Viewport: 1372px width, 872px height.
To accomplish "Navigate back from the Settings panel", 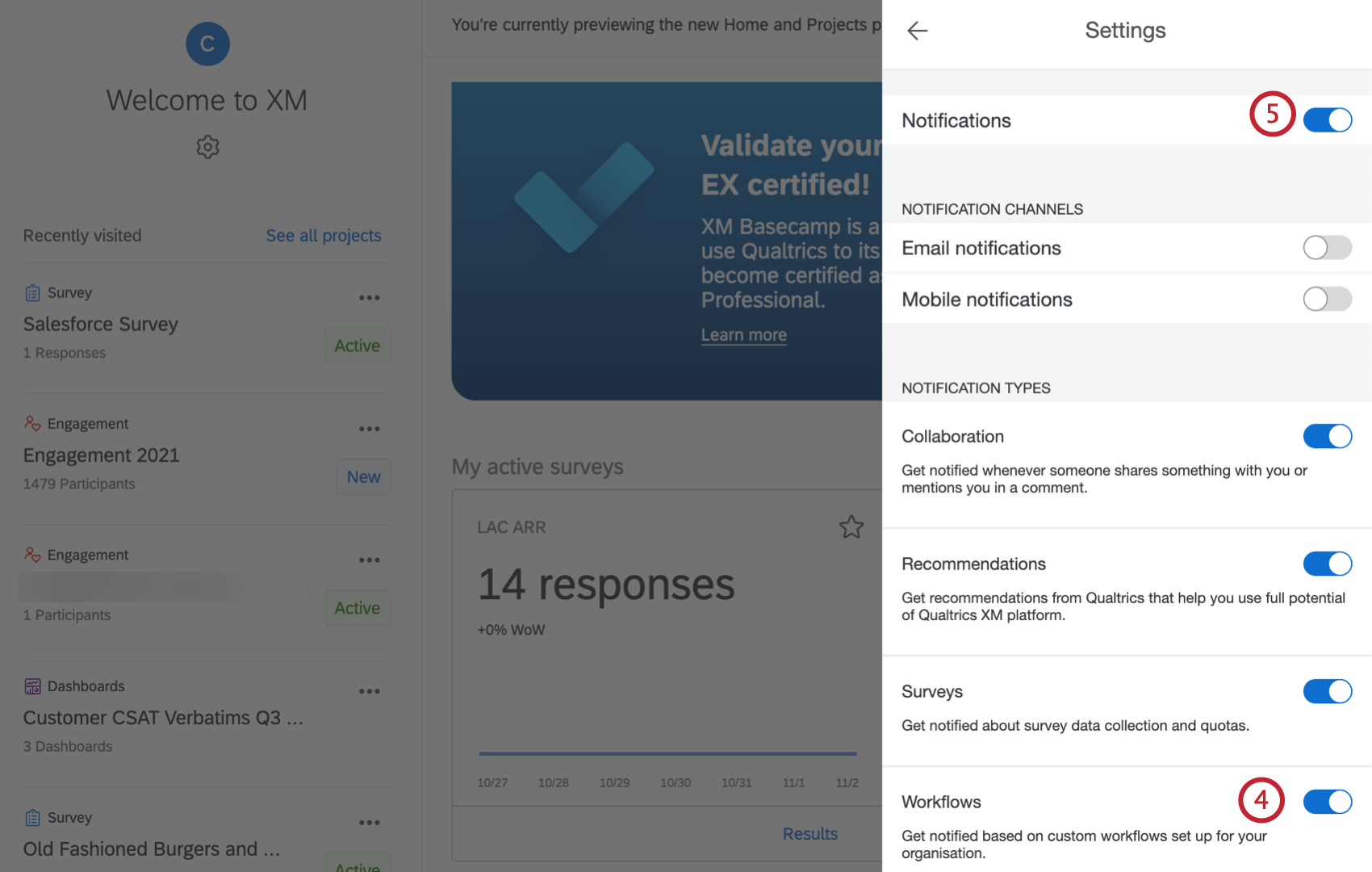I will pyautogui.click(x=917, y=30).
